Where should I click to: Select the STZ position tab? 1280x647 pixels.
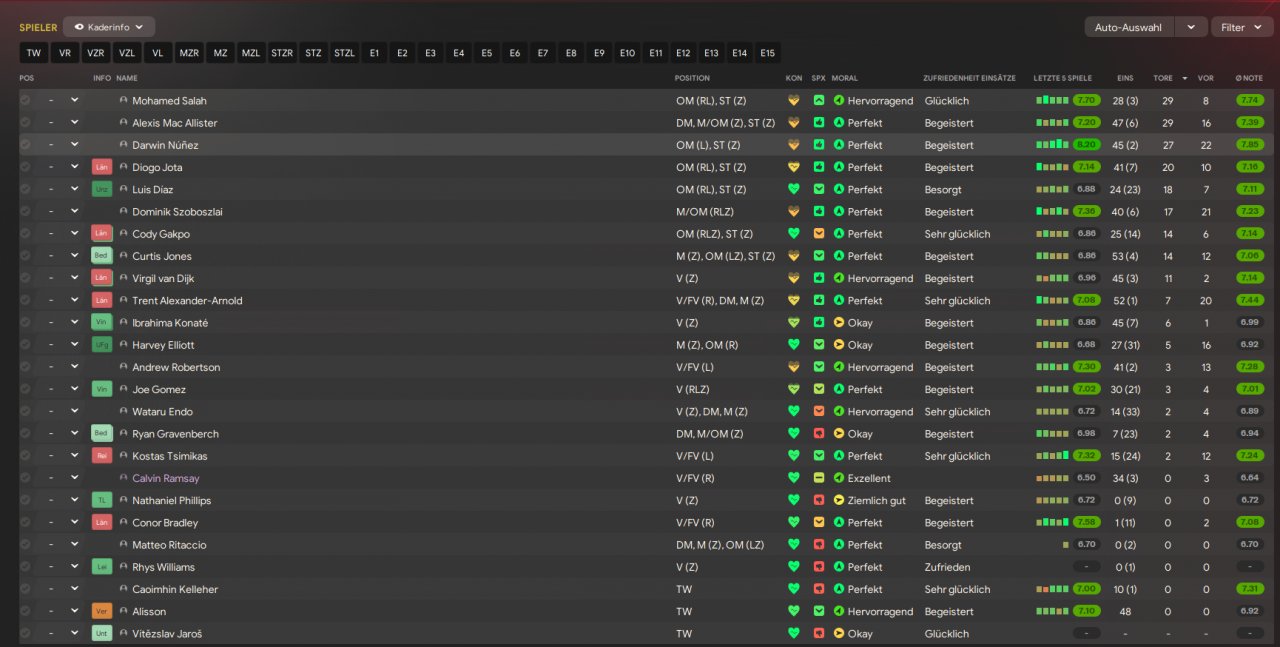coord(313,53)
